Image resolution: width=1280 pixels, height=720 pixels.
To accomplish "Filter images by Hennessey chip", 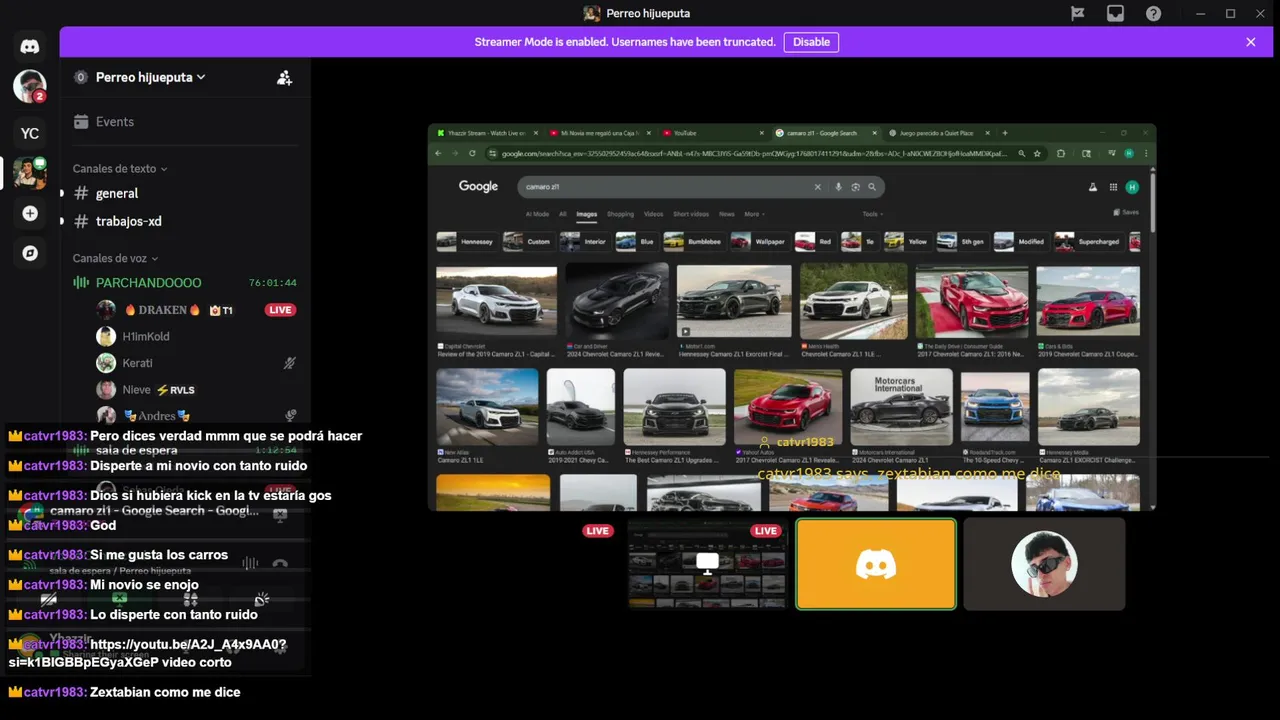I will pos(466,241).
